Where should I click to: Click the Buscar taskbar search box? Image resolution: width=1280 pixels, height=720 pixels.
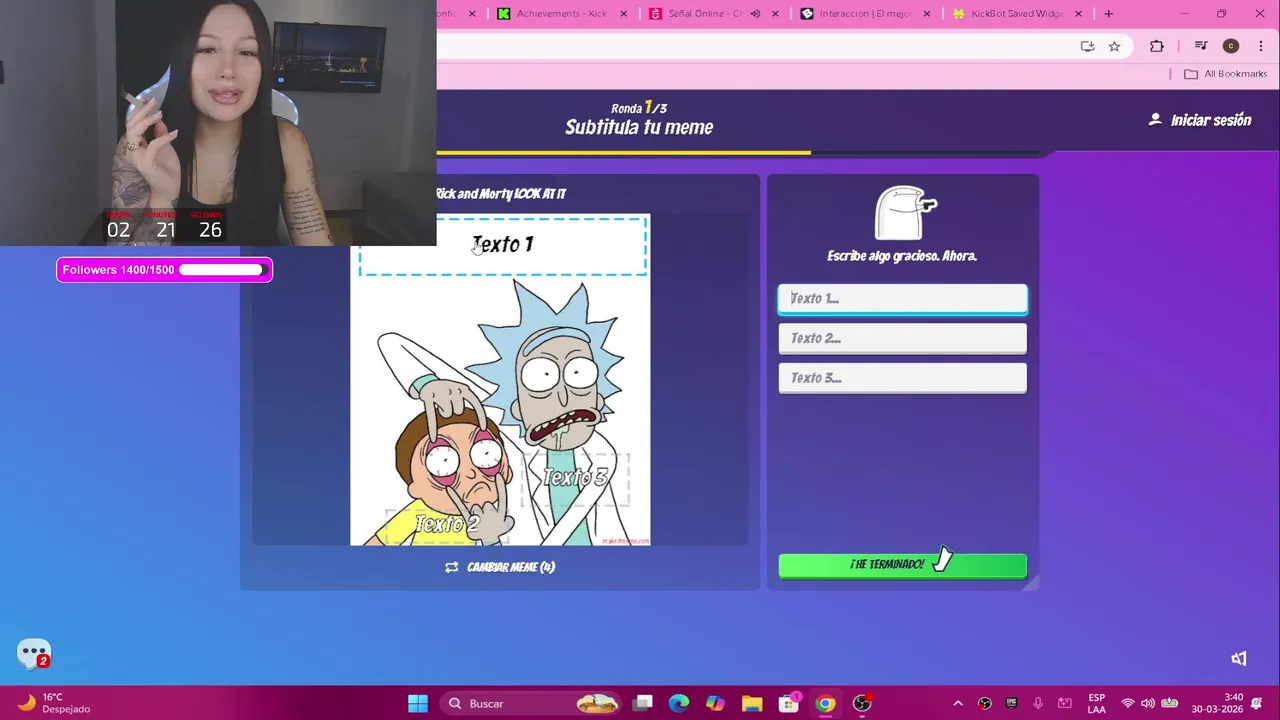tap(530, 703)
